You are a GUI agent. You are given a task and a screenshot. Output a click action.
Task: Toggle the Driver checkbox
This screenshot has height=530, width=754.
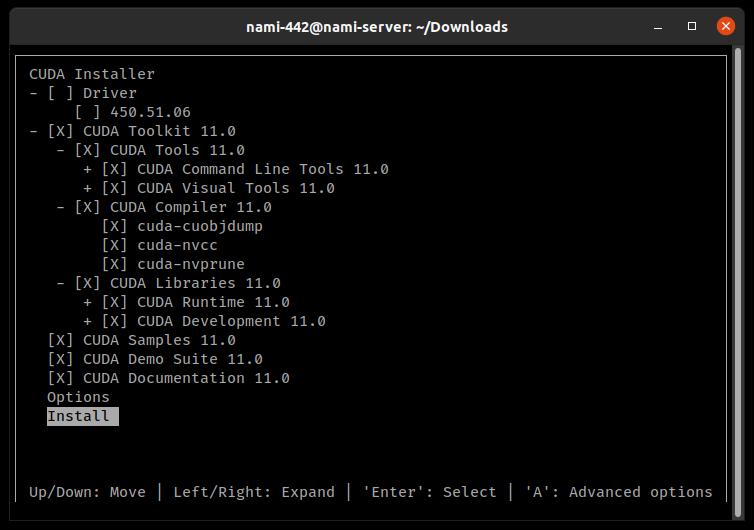[x=60, y=93]
